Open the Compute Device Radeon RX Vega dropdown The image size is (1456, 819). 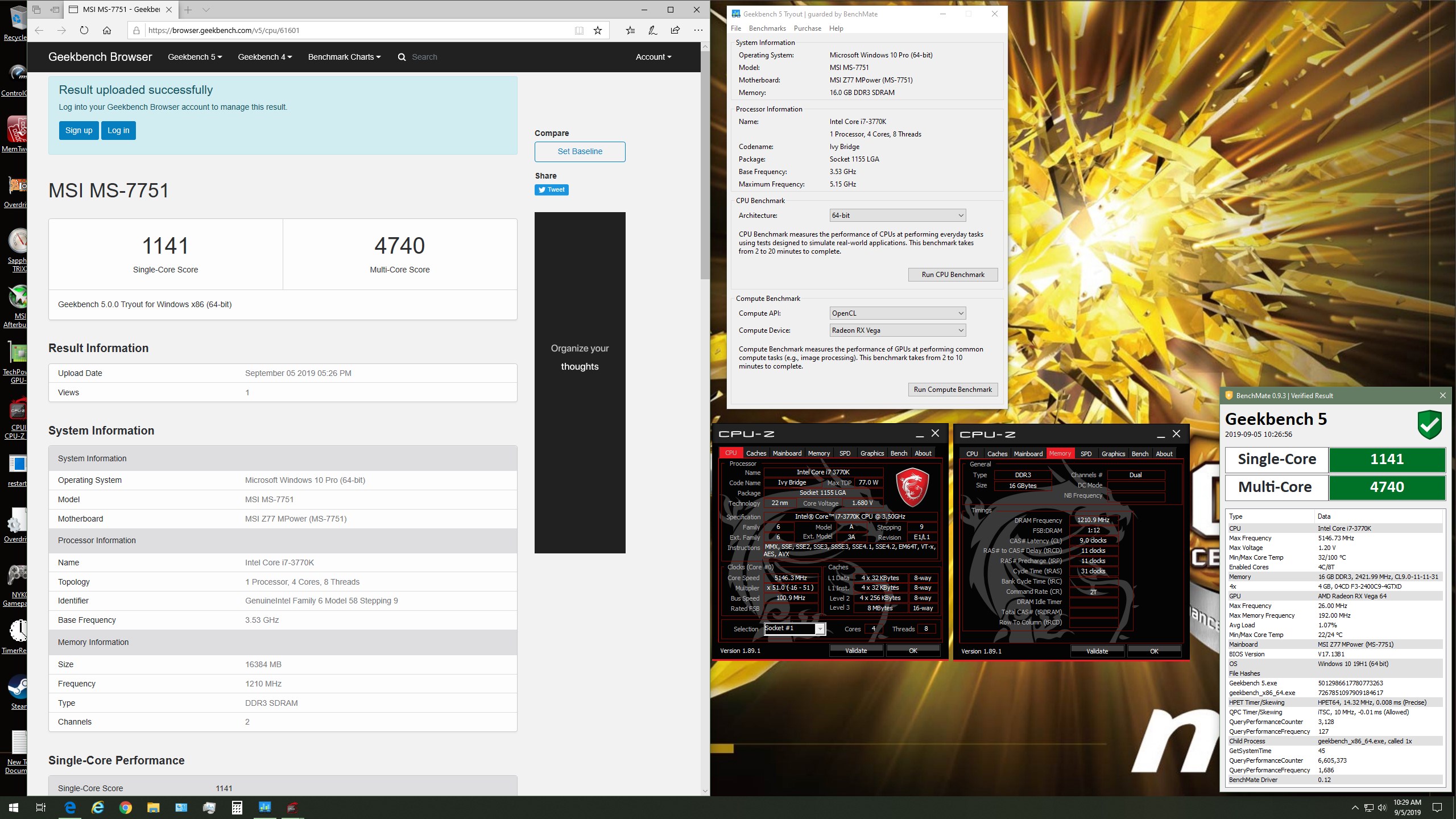(897, 330)
